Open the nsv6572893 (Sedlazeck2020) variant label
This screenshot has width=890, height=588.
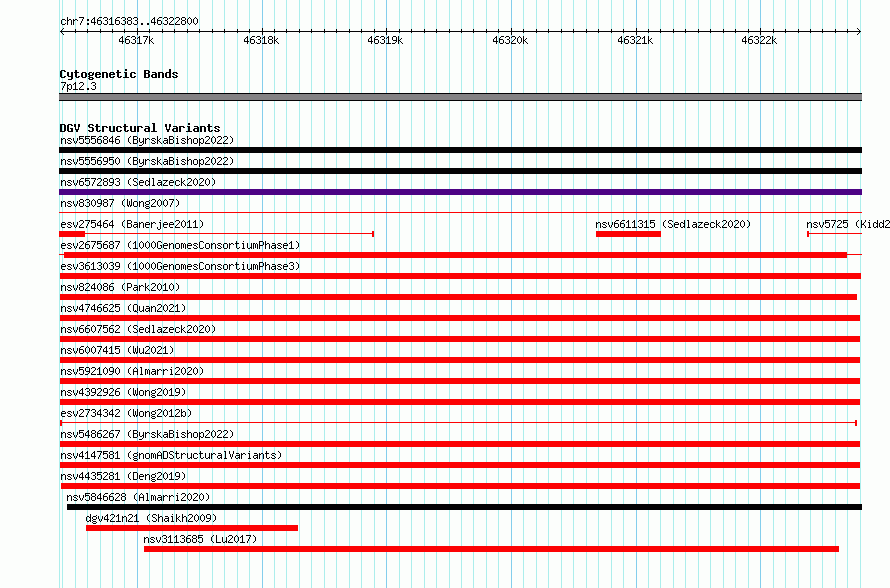coord(138,182)
